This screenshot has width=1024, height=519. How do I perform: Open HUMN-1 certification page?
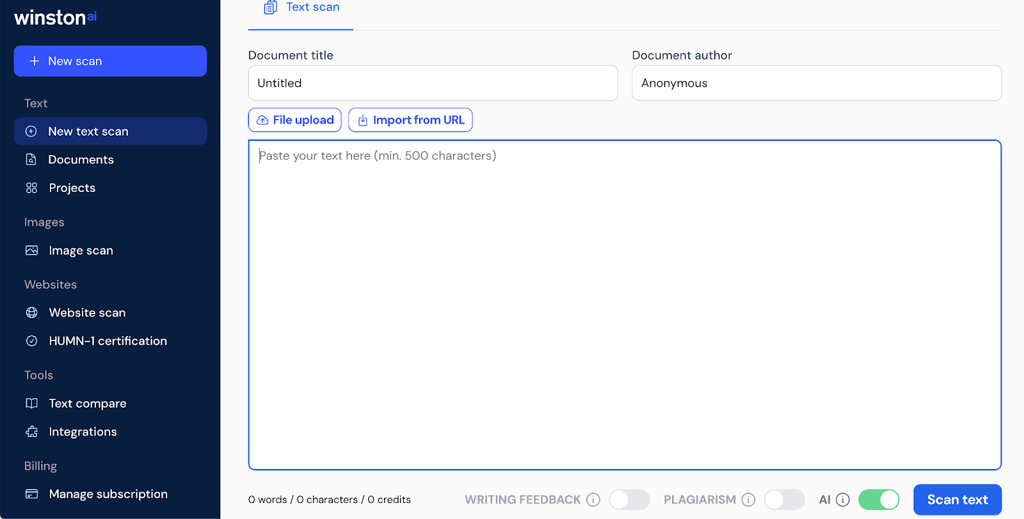coord(110,341)
